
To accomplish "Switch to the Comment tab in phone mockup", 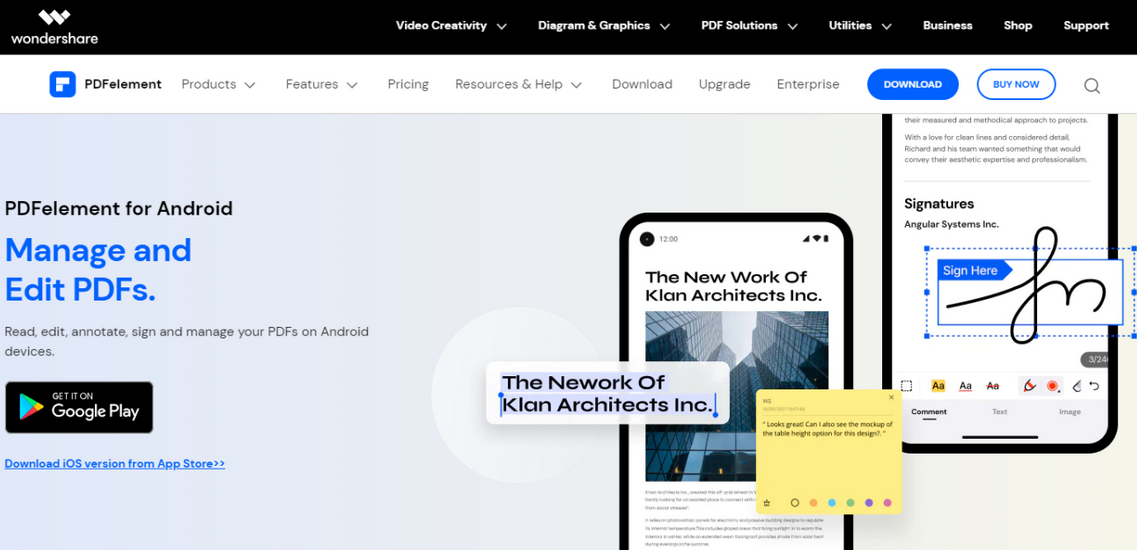I will click(929, 411).
